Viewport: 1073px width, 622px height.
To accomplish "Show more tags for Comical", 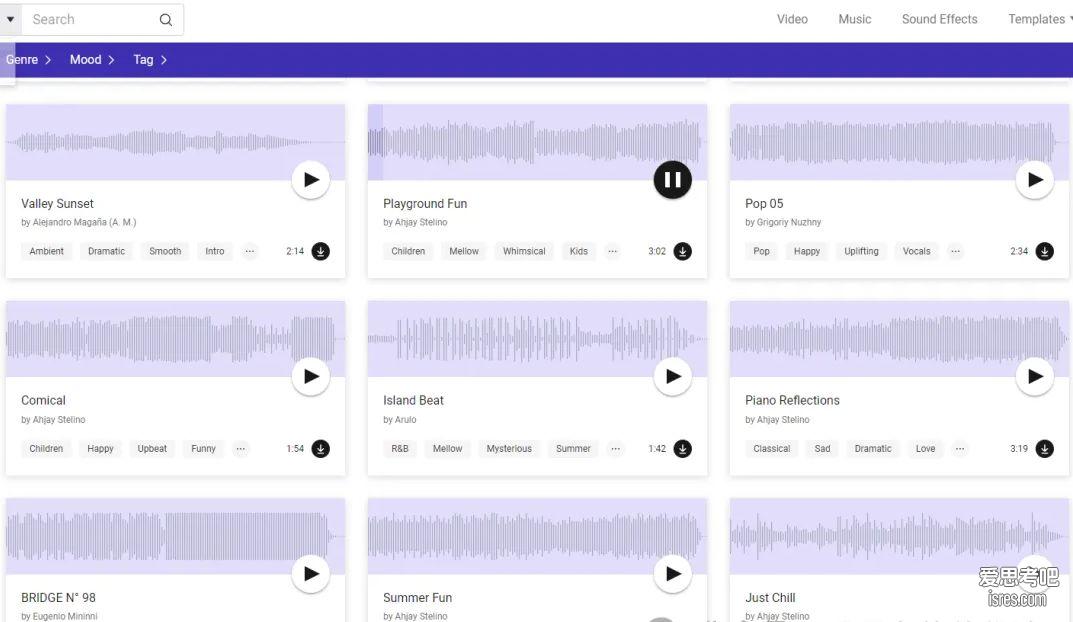I will click(x=241, y=449).
